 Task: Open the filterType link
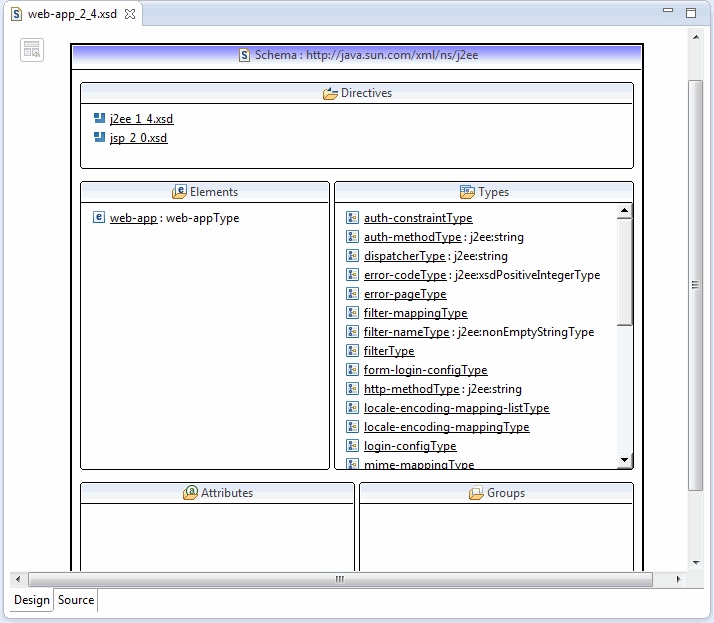tap(389, 351)
